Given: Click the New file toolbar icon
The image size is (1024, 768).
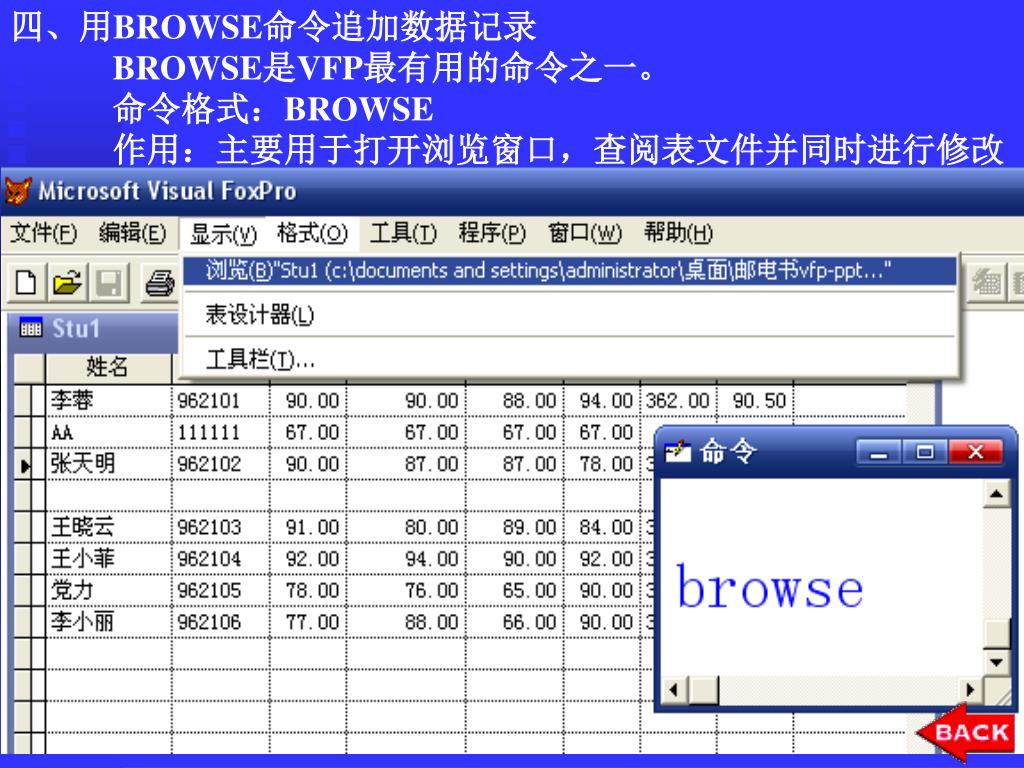Looking at the screenshot, I should tap(25, 283).
